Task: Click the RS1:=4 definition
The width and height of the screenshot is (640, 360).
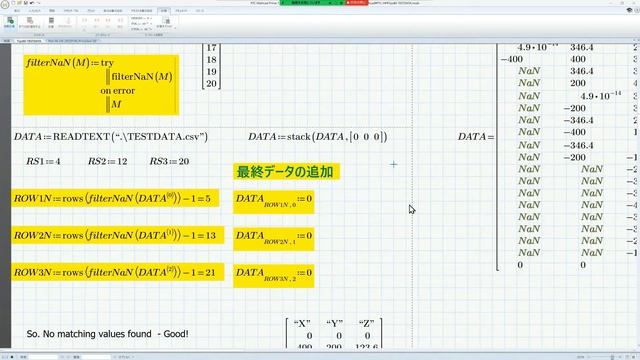Action: tap(43, 161)
